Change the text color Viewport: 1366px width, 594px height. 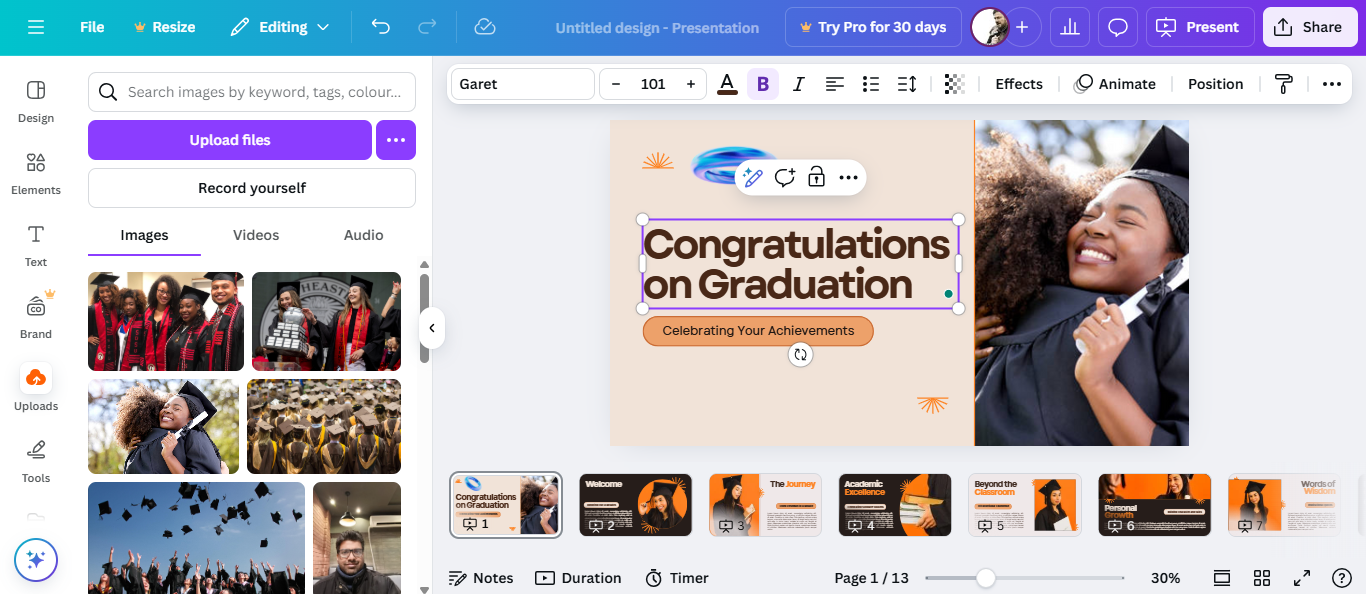(727, 84)
